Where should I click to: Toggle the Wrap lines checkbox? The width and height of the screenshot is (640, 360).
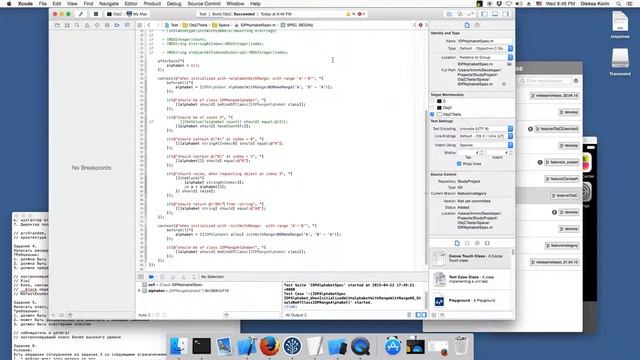click(x=459, y=164)
